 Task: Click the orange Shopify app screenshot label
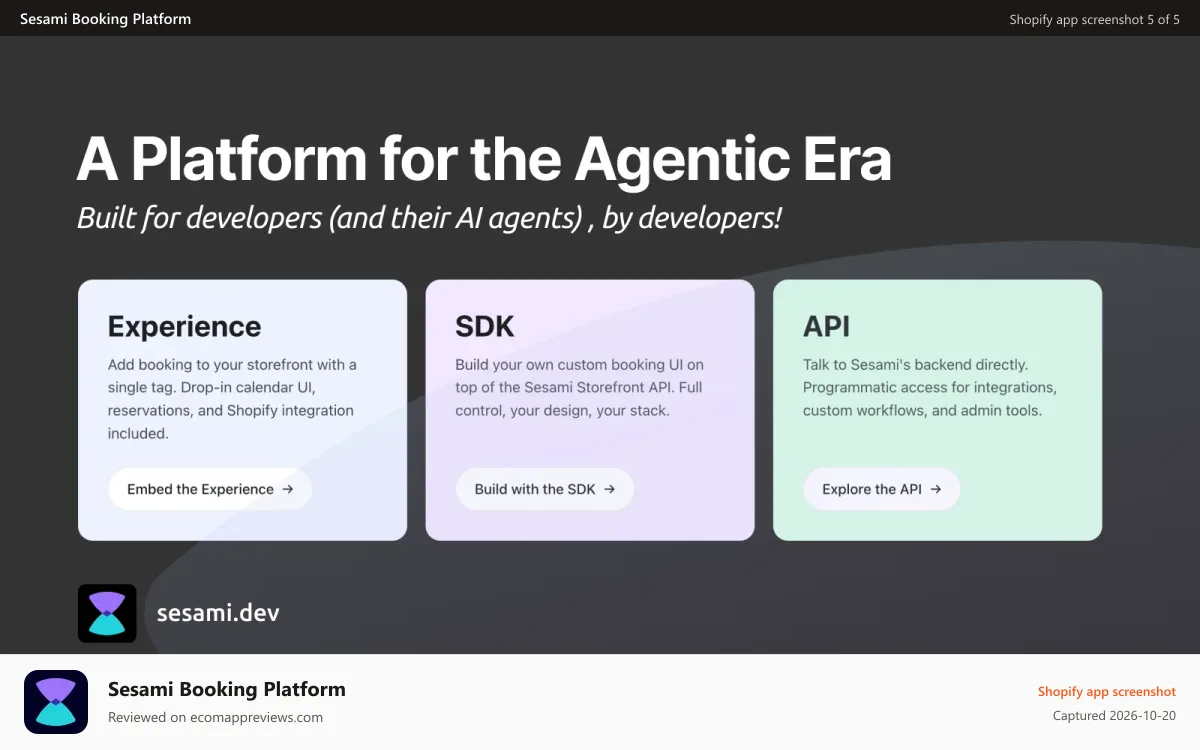tap(1107, 691)
